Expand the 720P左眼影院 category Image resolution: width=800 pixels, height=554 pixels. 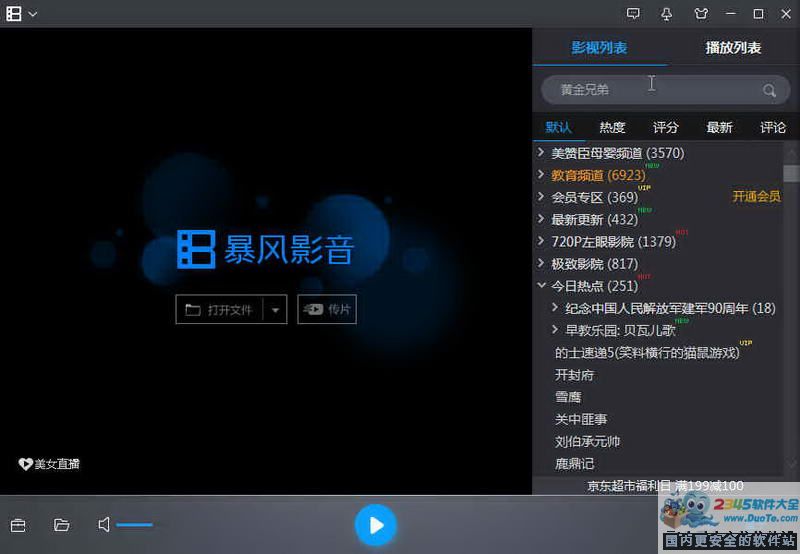[x=541, y=240]
